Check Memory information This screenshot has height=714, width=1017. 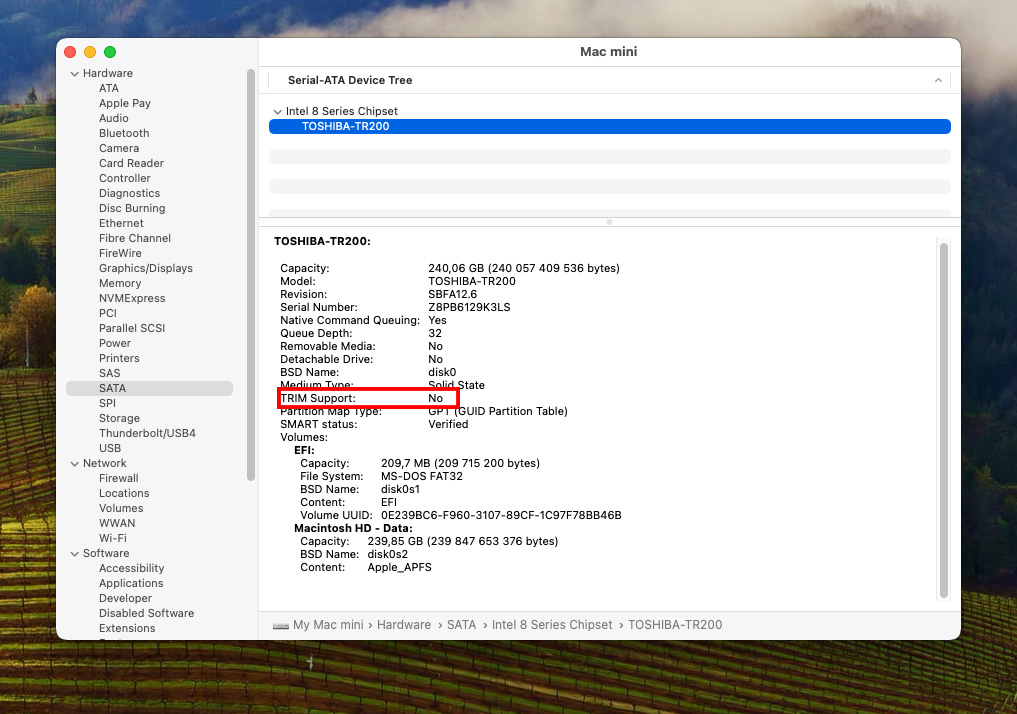[120, 283]
